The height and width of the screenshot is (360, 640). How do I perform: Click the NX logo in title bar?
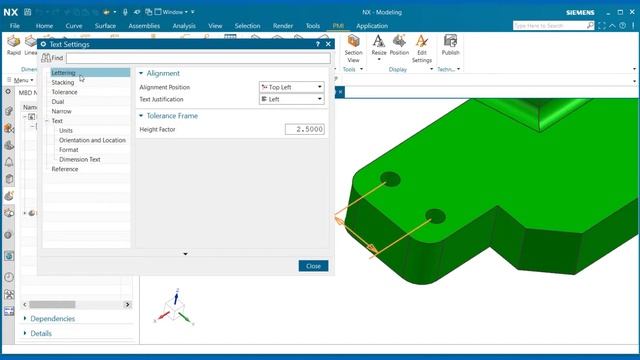[x=11, y=12]
